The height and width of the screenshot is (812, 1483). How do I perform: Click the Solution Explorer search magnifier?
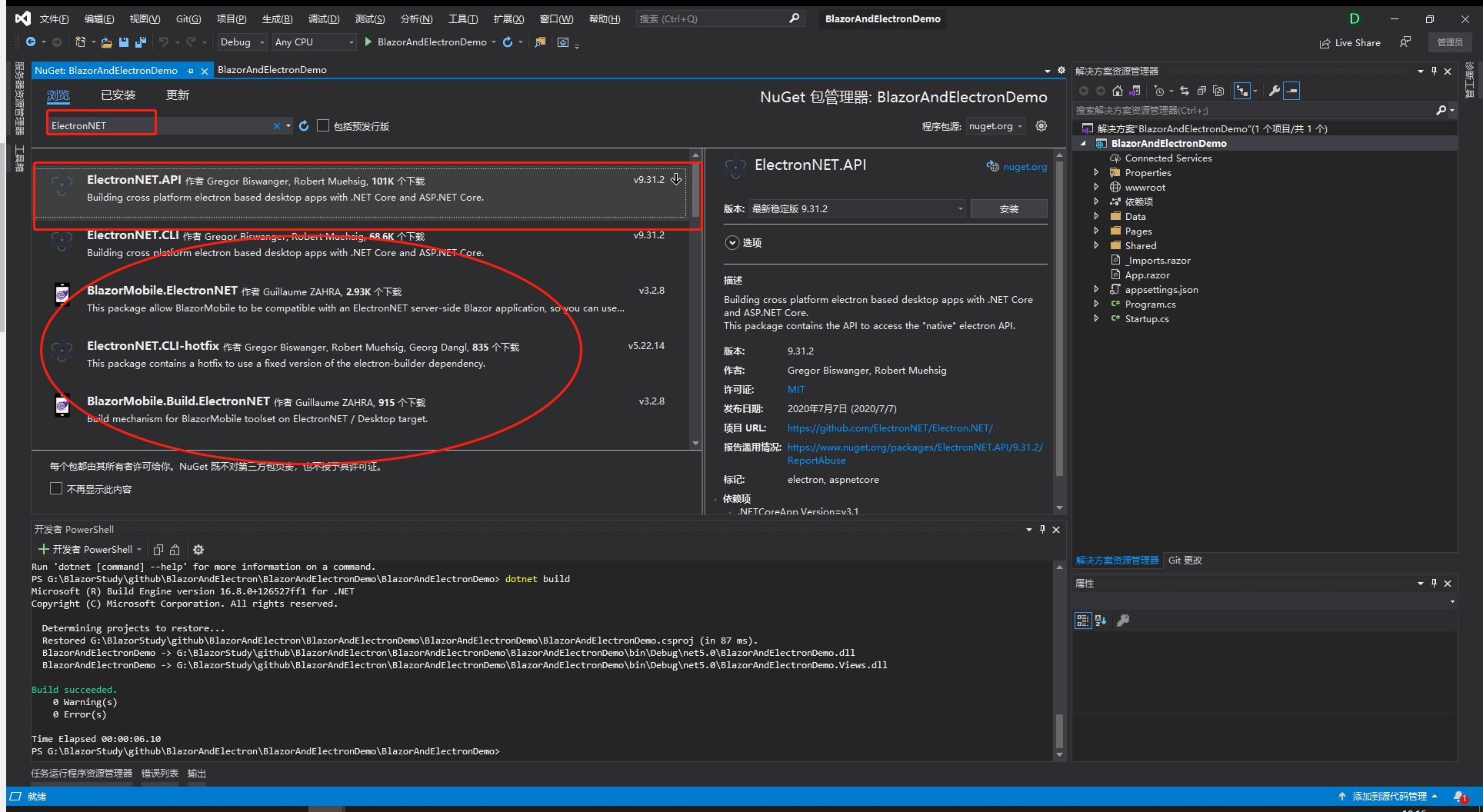coord(1441,111)
